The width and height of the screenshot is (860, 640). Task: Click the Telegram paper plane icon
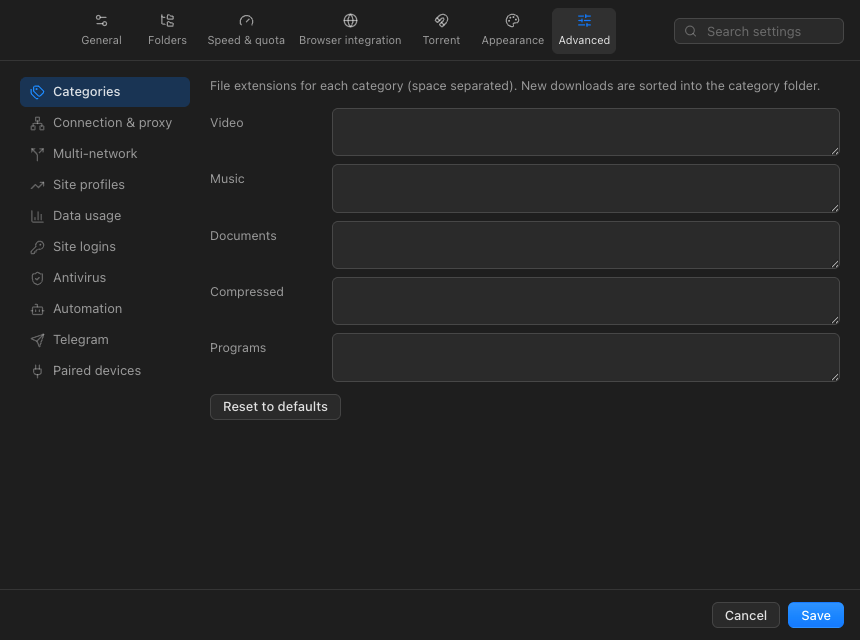pos(37,340)
